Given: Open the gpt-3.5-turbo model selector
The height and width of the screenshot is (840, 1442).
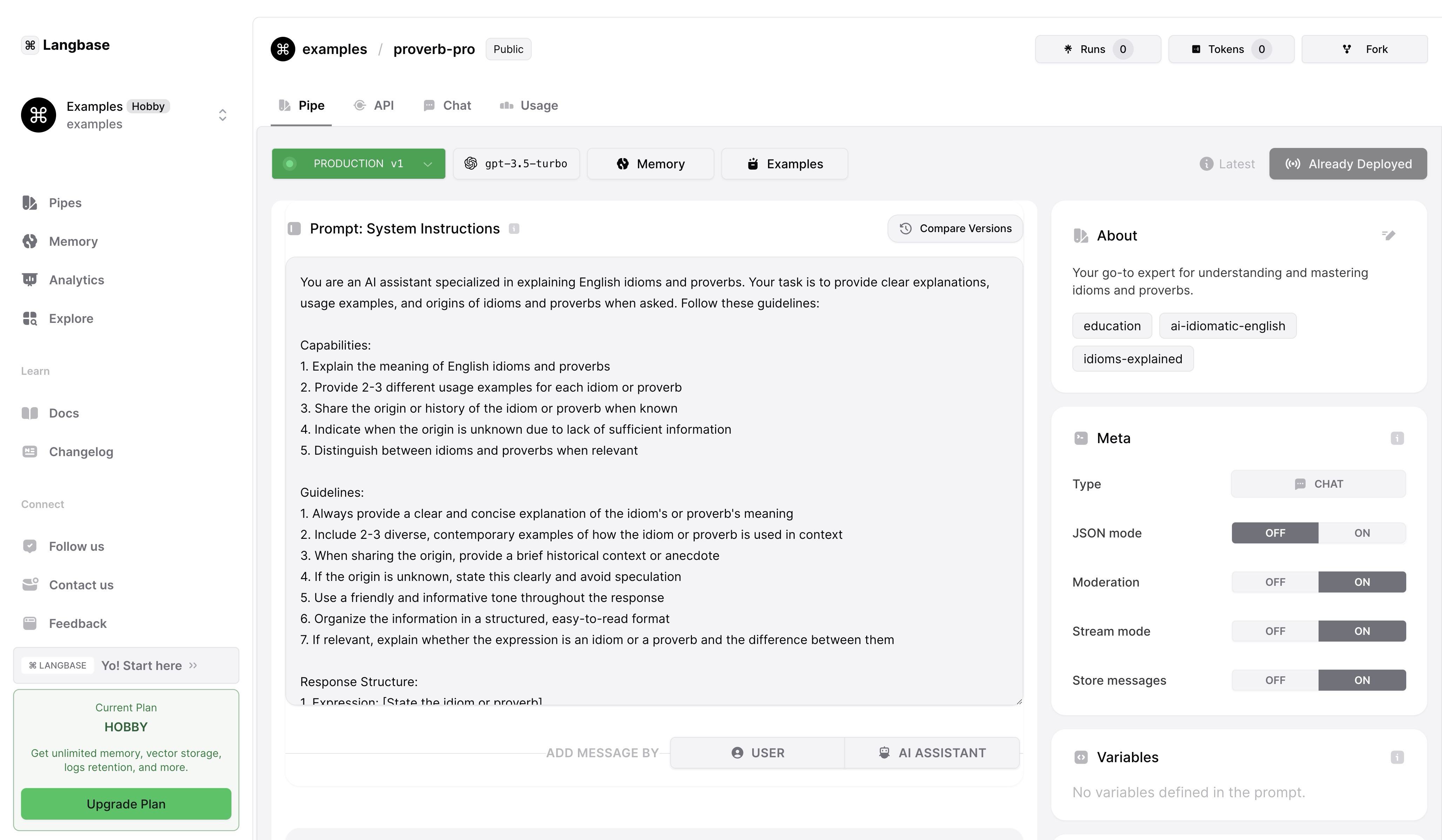Looking at the screenshot, I should (x=516, y=164).
